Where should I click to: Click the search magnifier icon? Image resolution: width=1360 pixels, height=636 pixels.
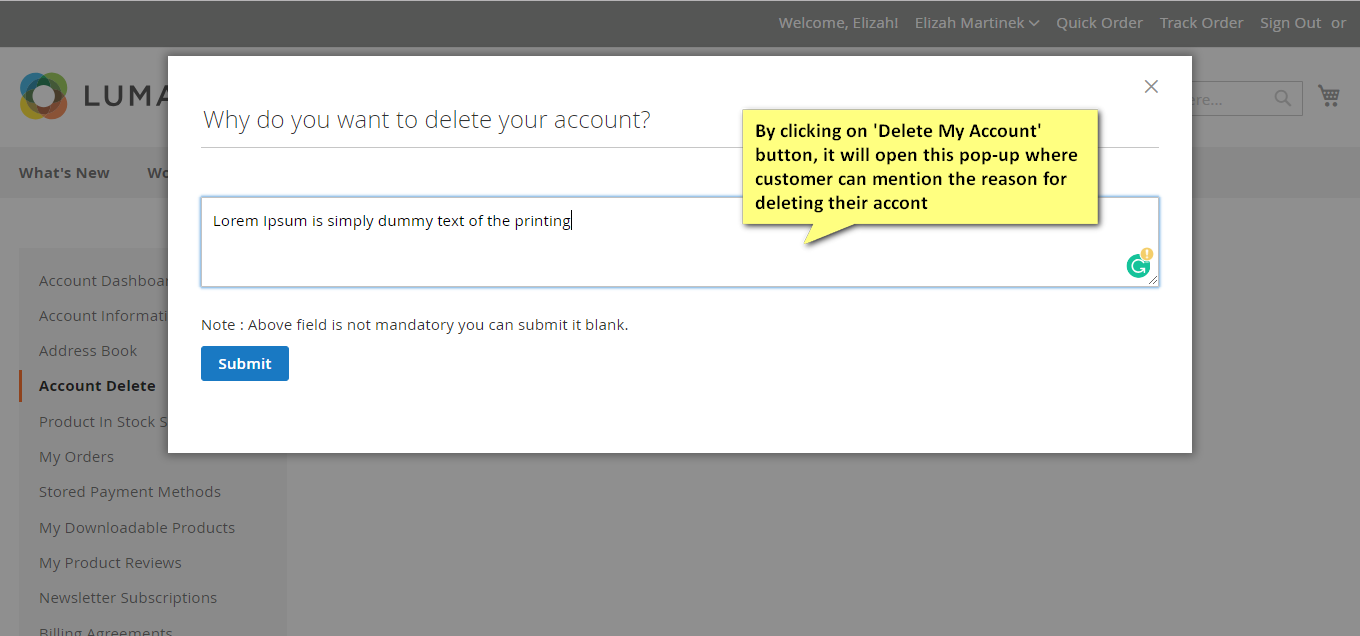[1282, 98]
